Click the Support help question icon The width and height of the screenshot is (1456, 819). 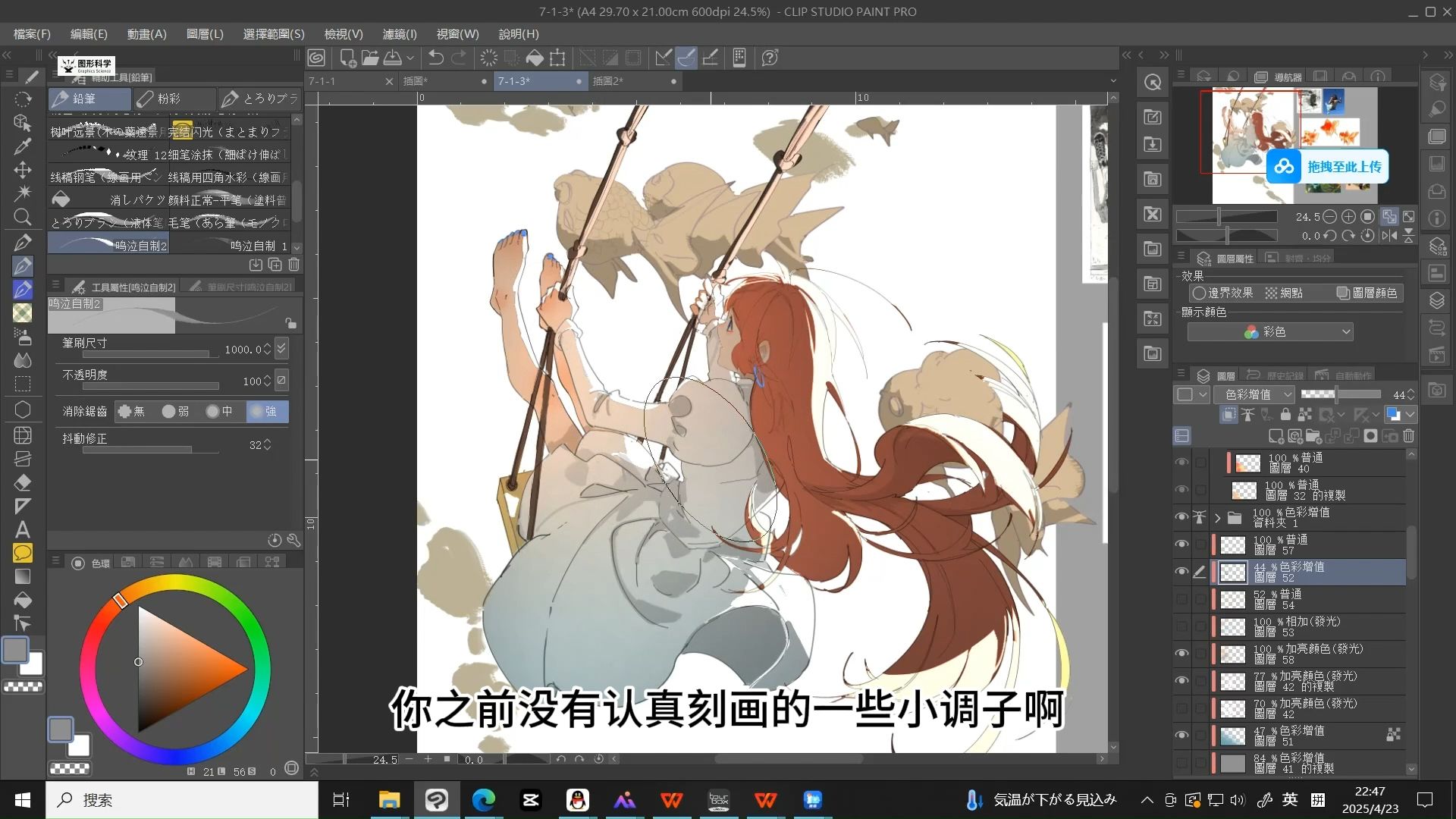pos(770,58)
